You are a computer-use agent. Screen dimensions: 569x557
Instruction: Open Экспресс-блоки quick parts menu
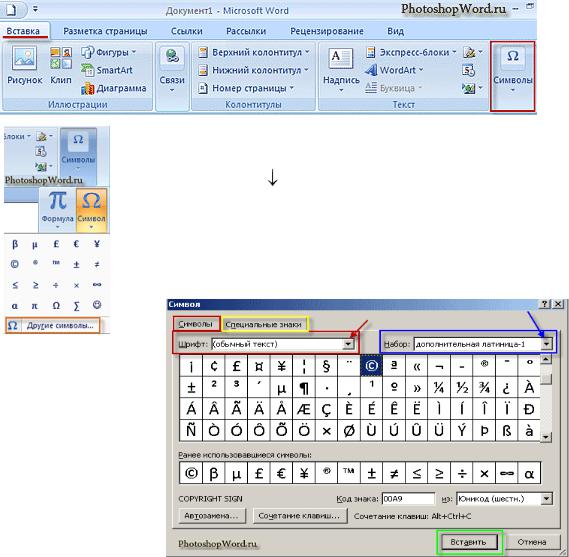[x=411, y=52]
